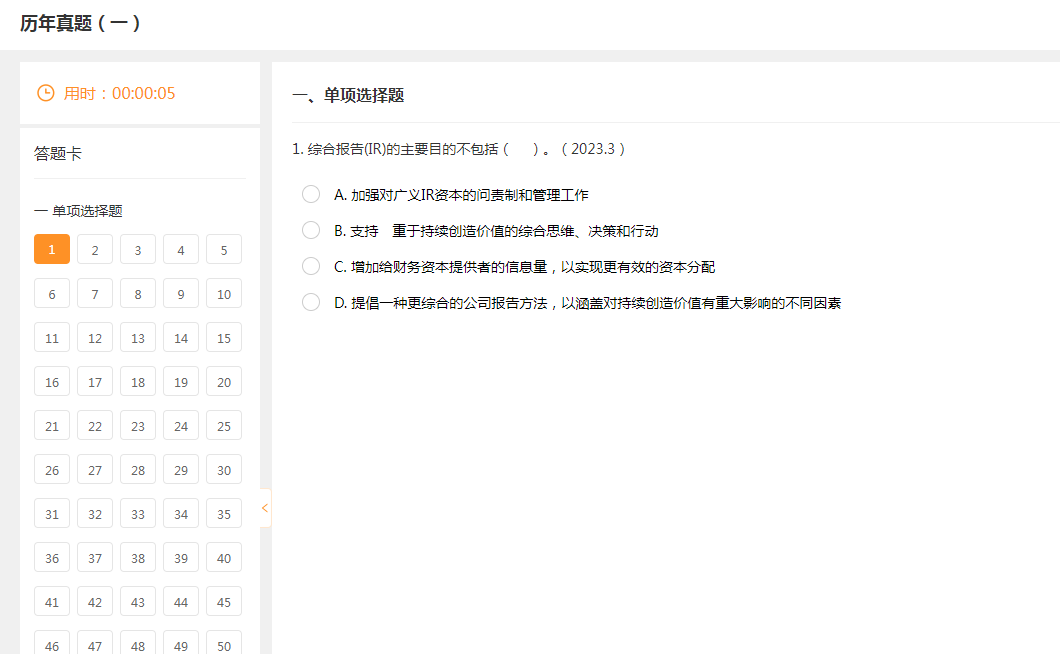Switch to question 19
This screenshot has width=1060, height=654.
181,382
